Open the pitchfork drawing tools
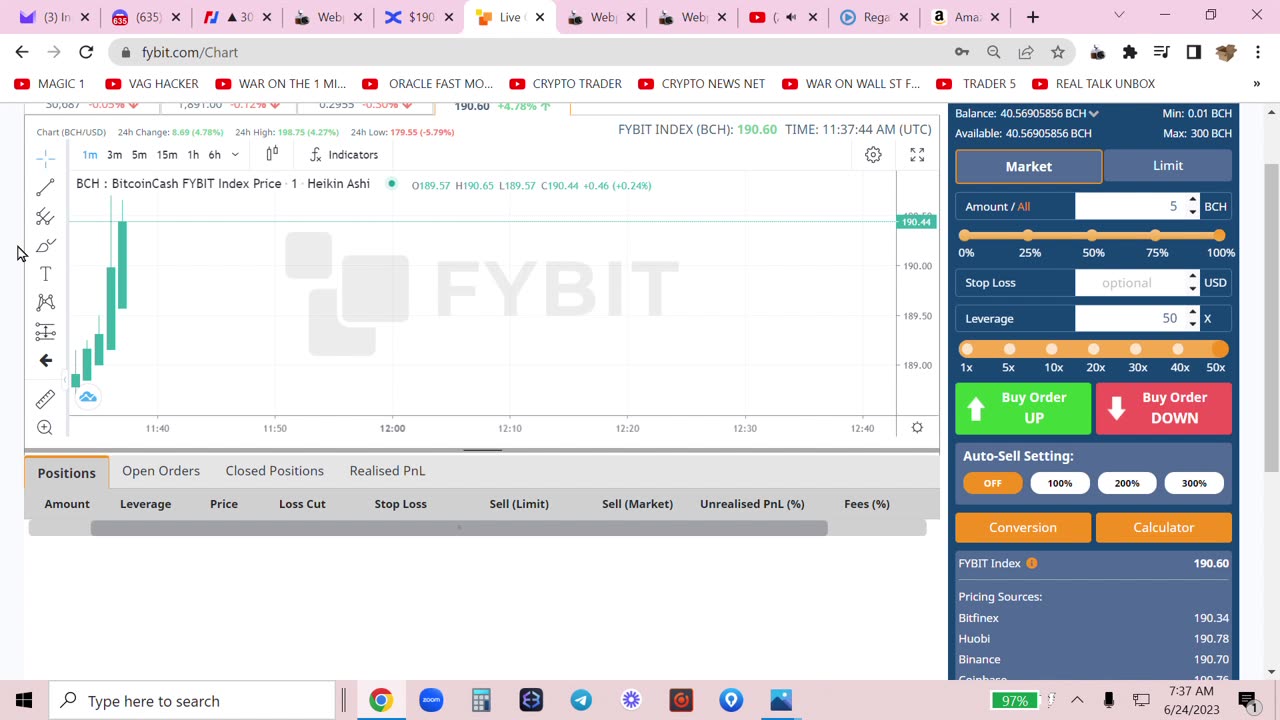 45,216
